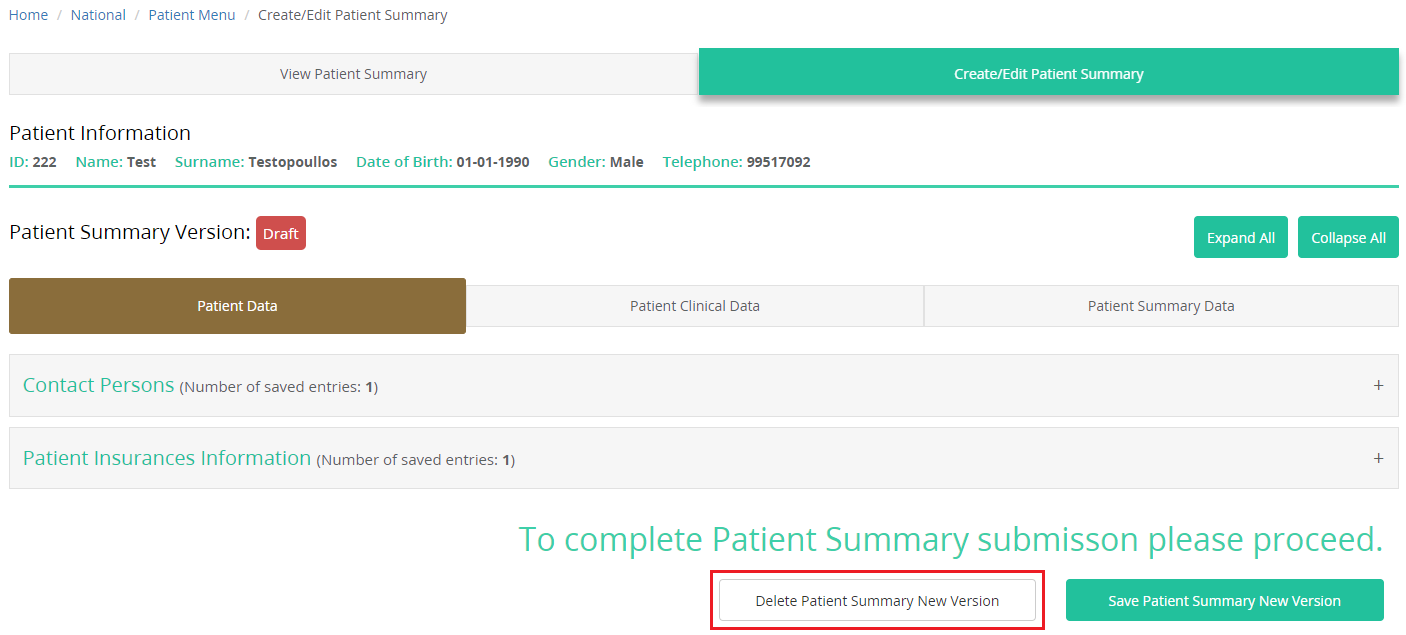Delete Patient Summary New Version
The image size is (1406, 635).
(x=877, y=601)
